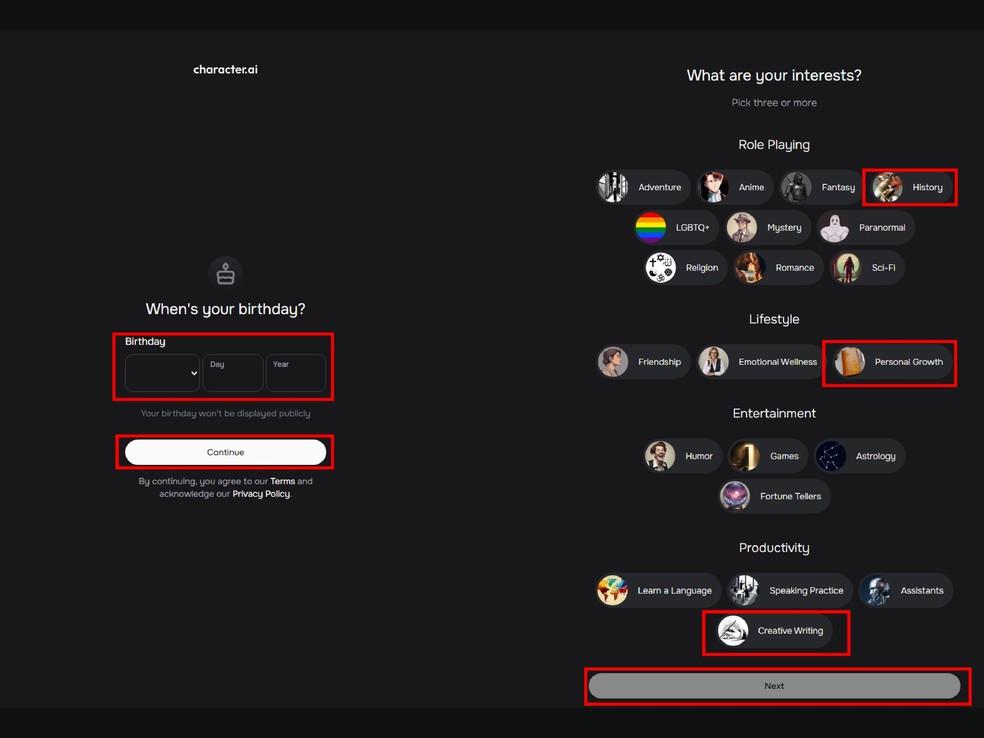
Task: Select the Anime interest chip
Action: pyautogui.click(x=735, y=187)
